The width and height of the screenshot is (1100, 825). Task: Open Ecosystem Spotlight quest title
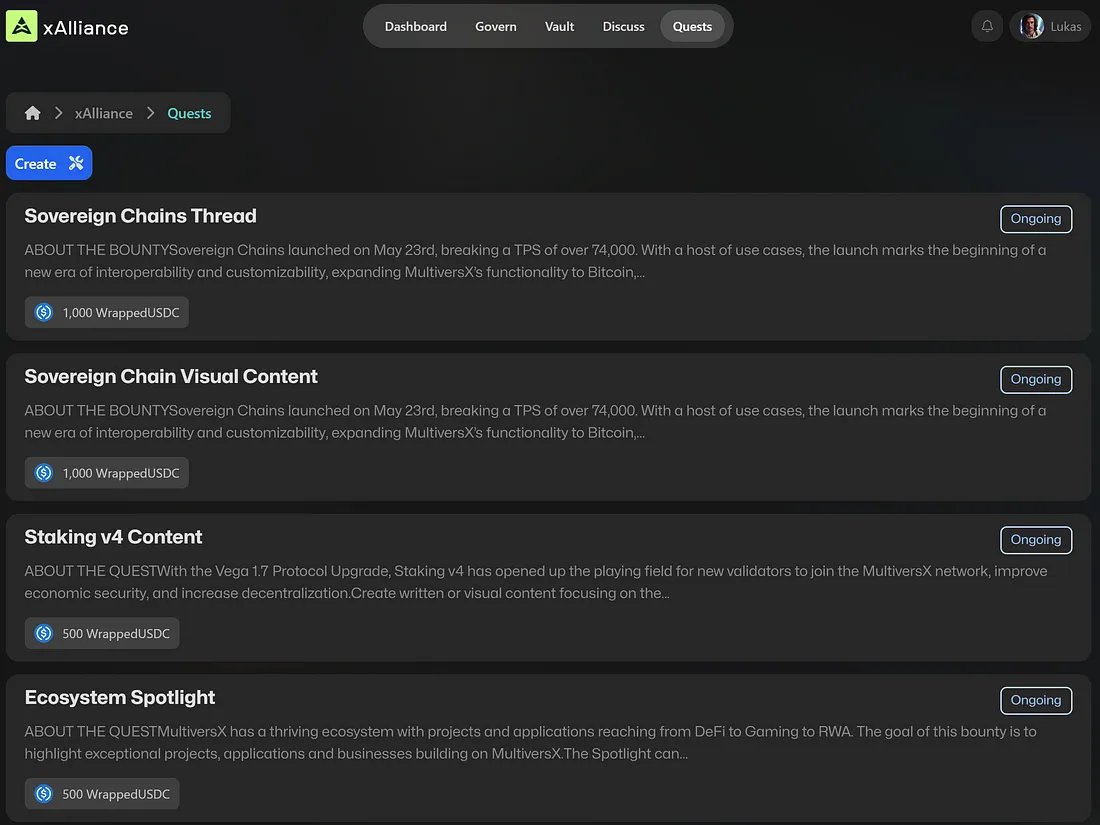tap(120, 698)
